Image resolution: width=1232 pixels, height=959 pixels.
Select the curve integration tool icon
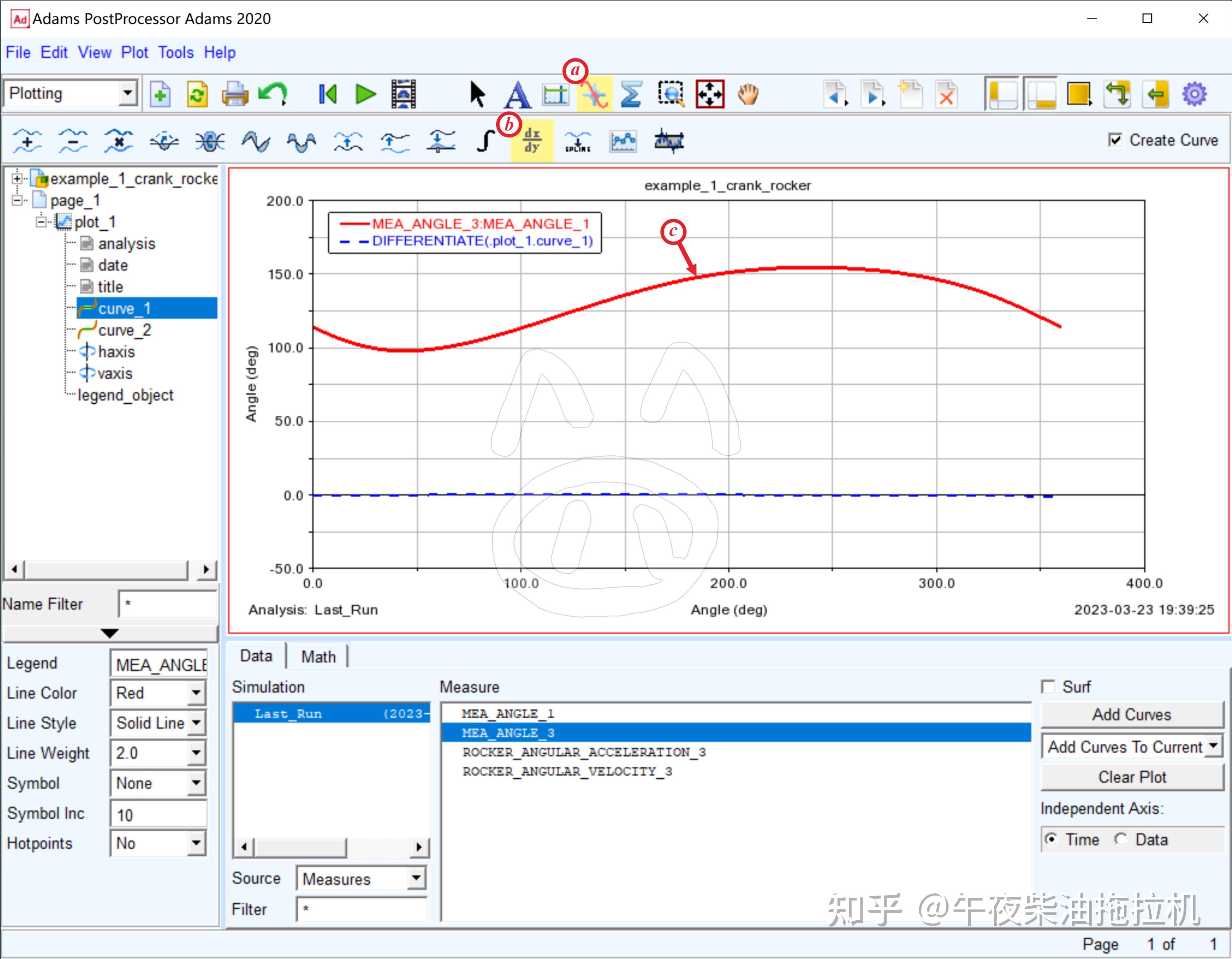coord(485,140)
